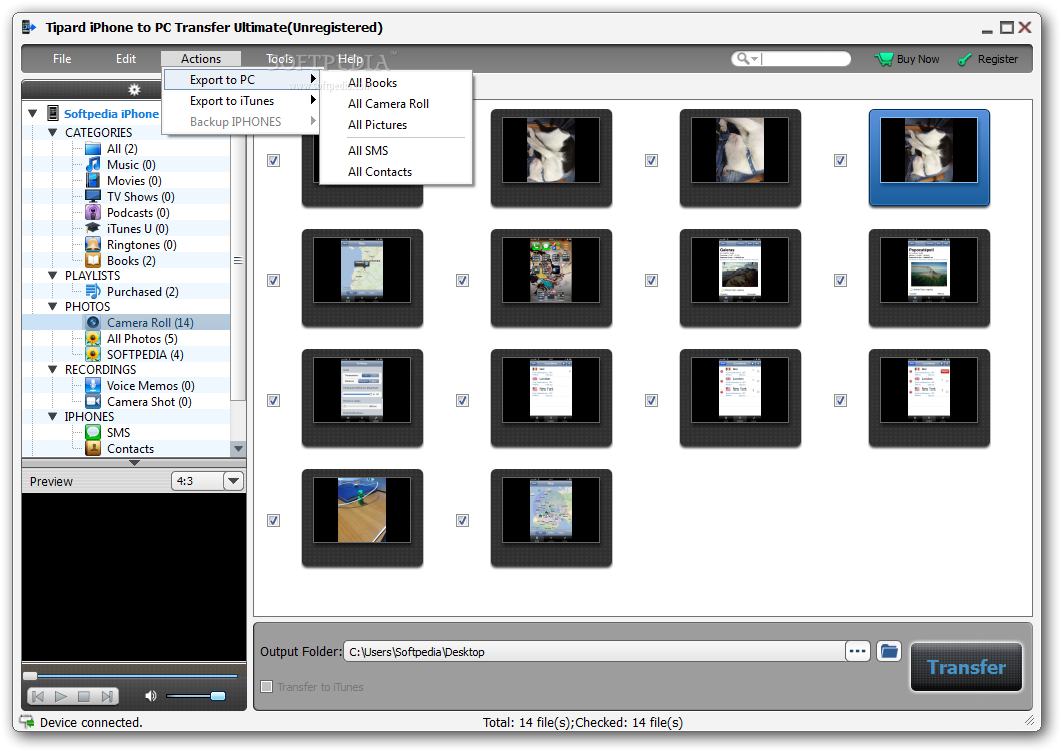Open the File menu
Image resolution: width=1062 pixels, height=752 pixels.
[62, 59]
